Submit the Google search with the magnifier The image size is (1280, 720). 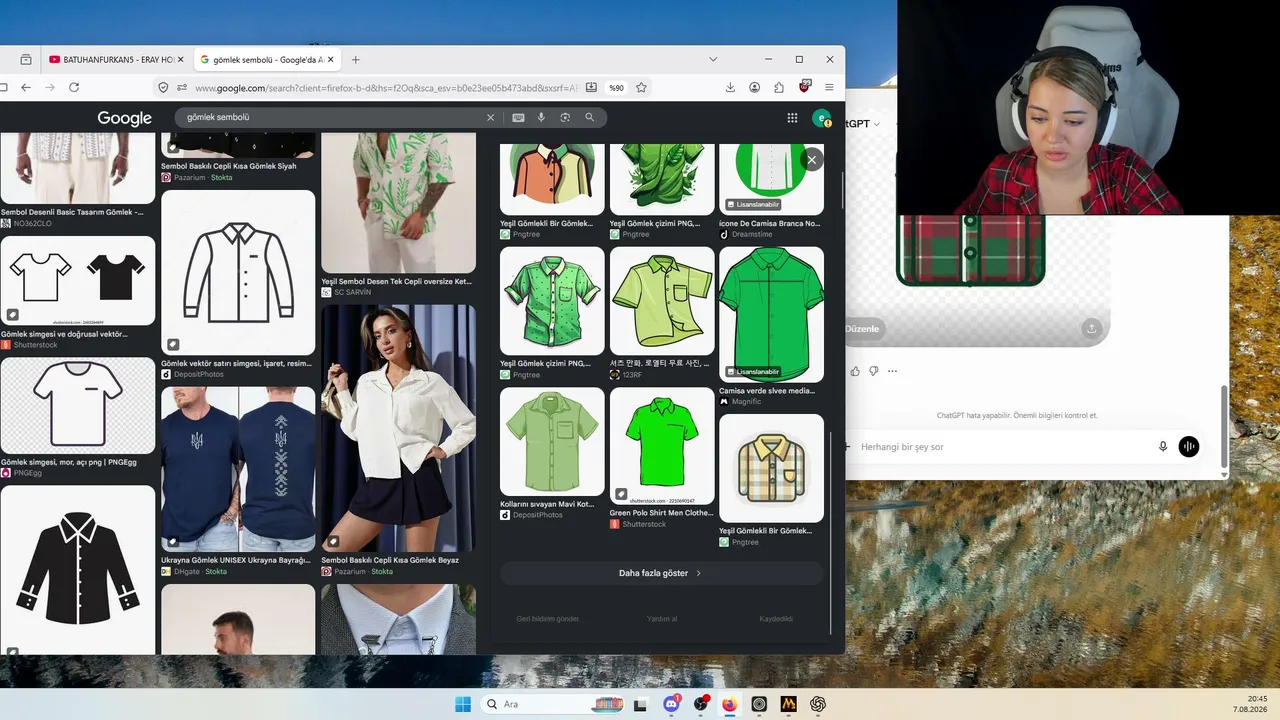click(x=590, y=118)
